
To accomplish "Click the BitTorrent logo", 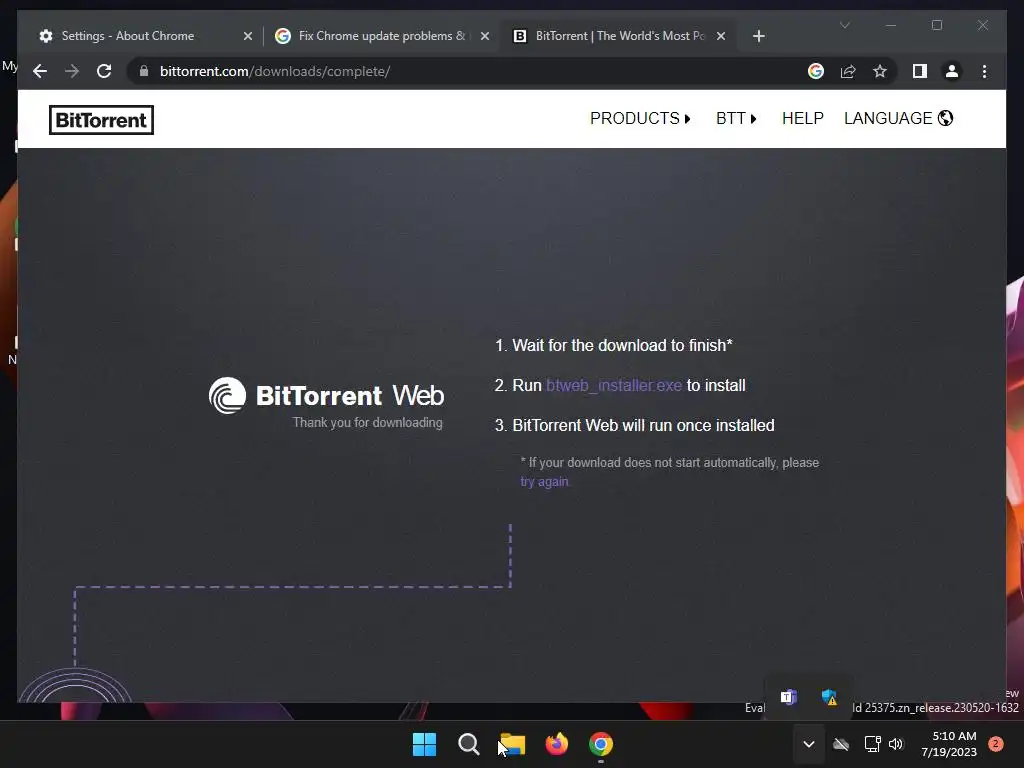I will 101,120.
